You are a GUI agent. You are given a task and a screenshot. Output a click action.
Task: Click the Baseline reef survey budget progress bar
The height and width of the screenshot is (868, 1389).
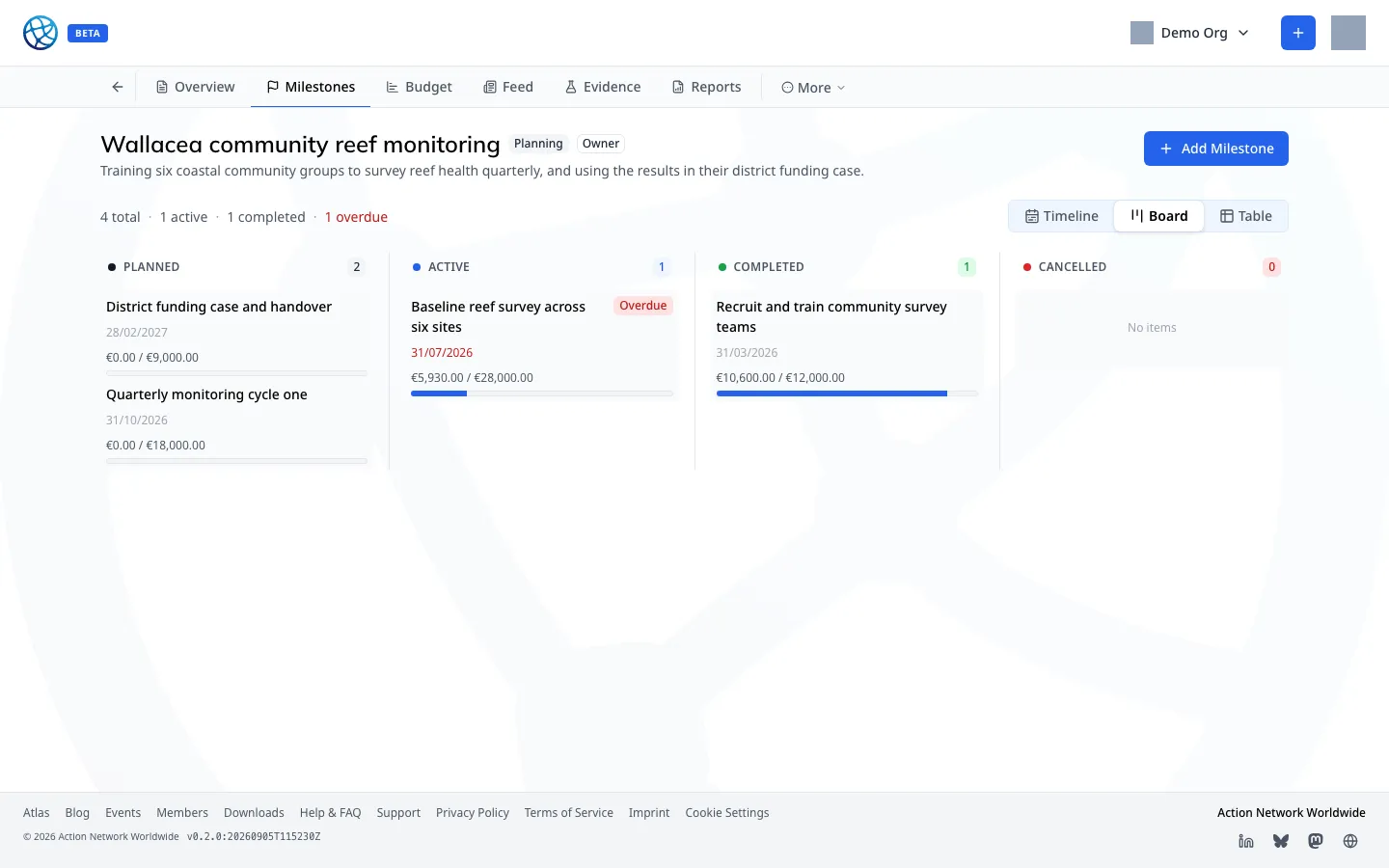(x=542, y=393)
